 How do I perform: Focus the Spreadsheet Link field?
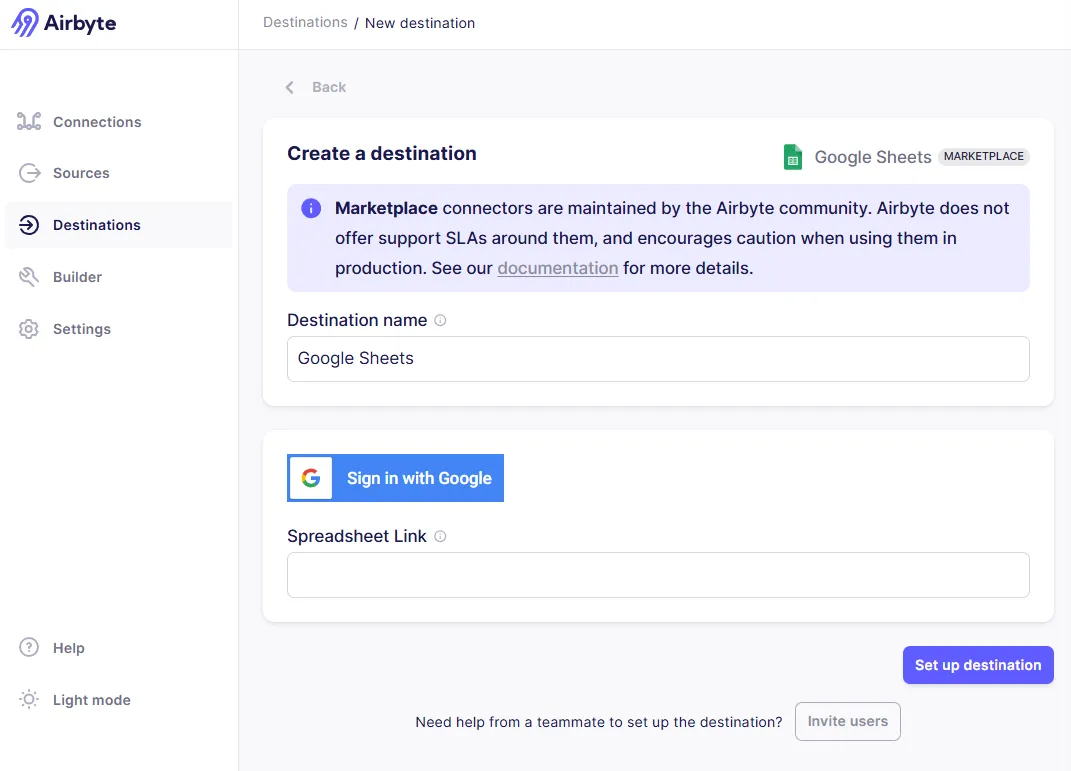coord(658,575)
